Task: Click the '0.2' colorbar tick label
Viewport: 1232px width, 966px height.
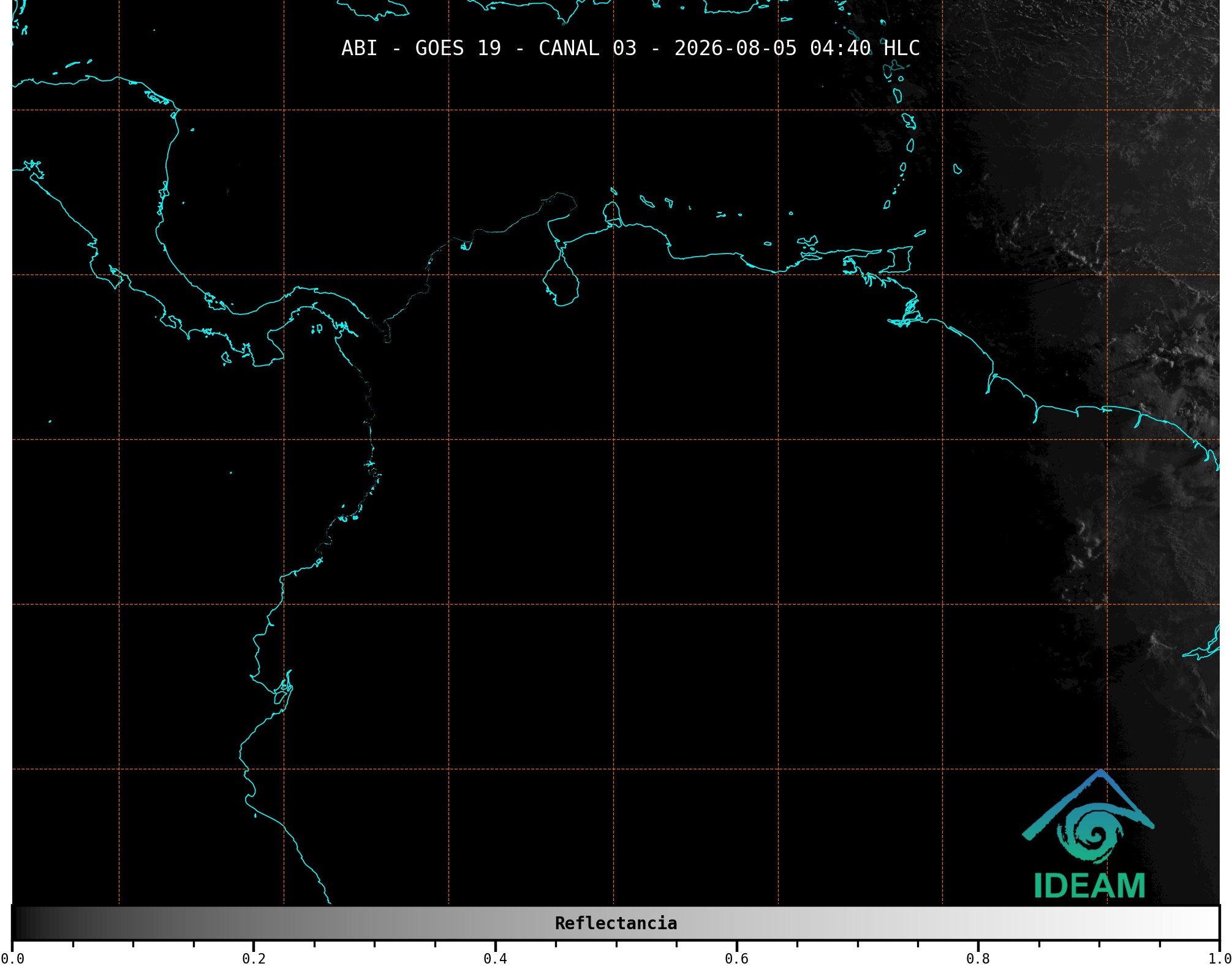Action: pos(254,959)
